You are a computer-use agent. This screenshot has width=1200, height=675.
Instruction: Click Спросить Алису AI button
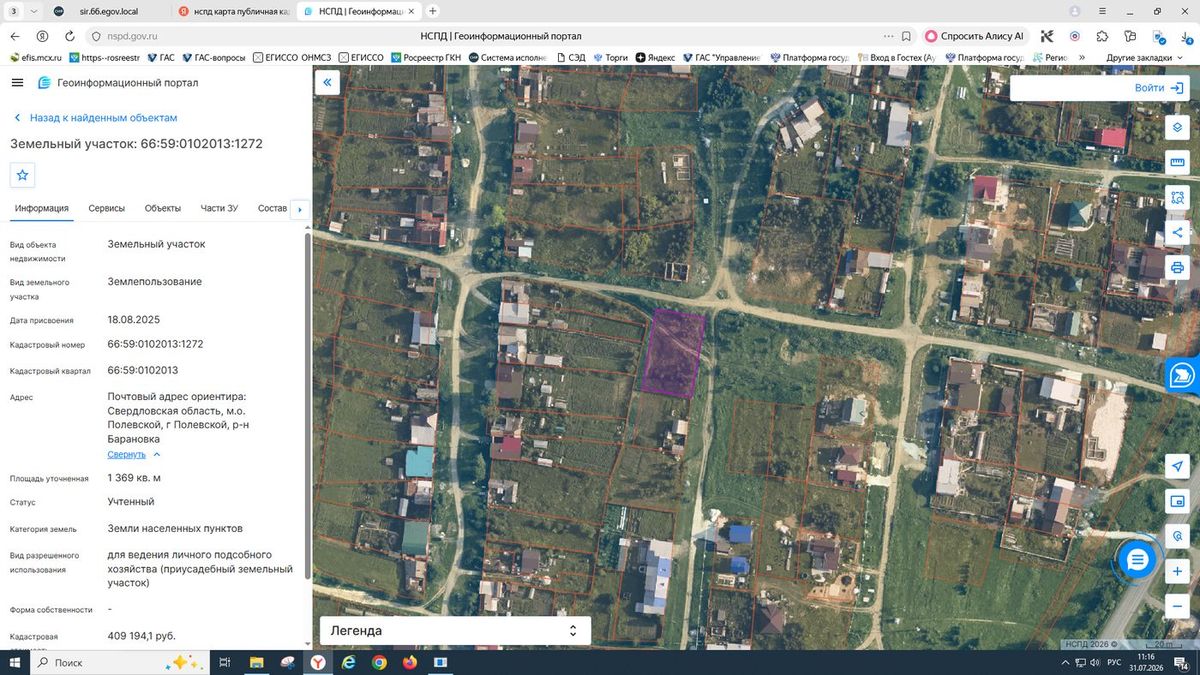tap(974, 35)
